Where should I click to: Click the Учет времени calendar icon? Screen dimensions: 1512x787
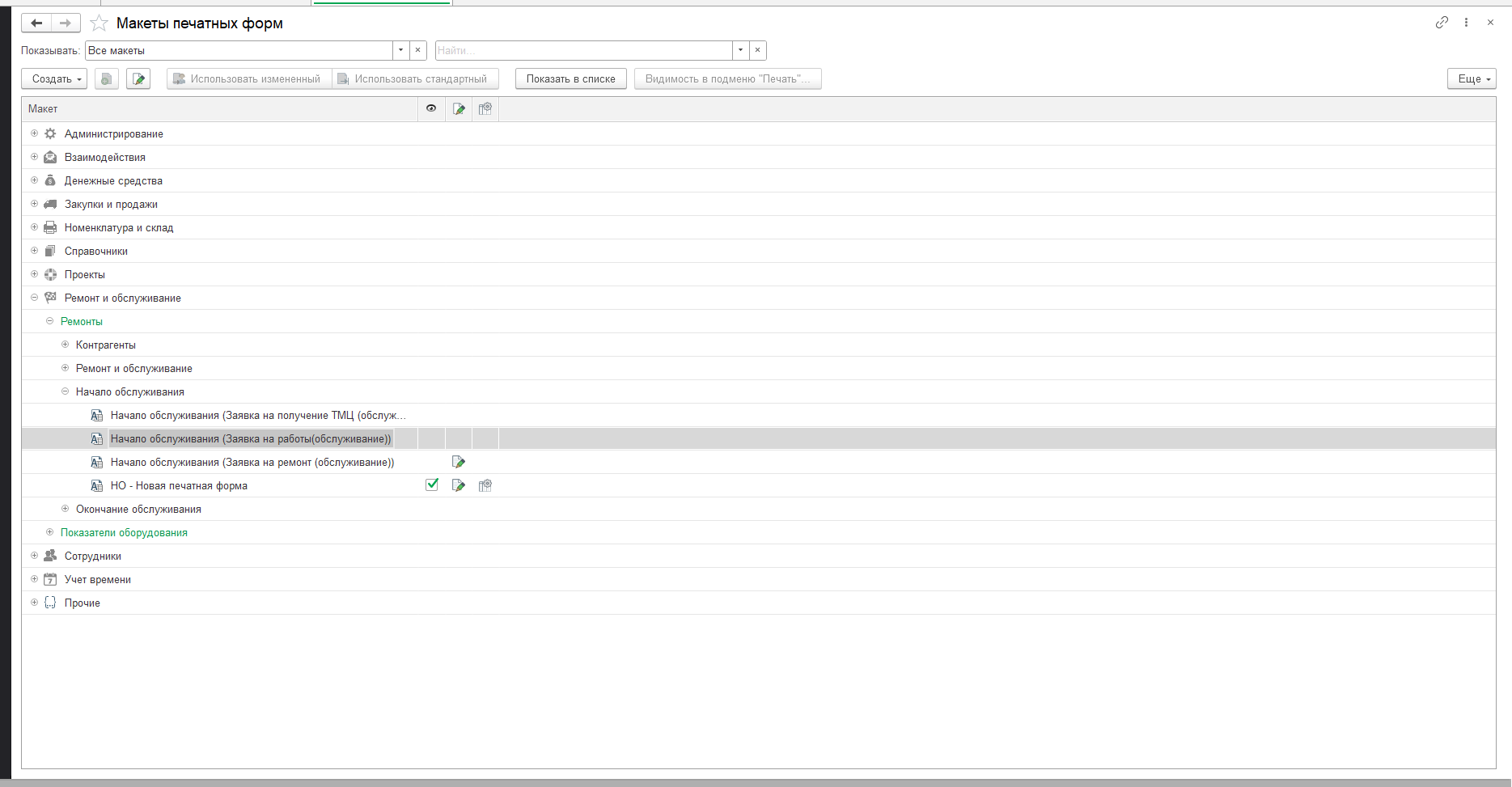50,579
